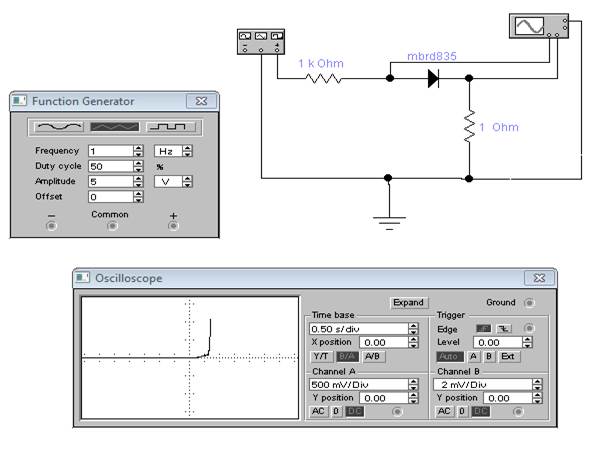The height and width of the screenshot is (458, 607).
Task: Click Channel A input terminal
Action: pyautogui.click(x=397, y=412)
